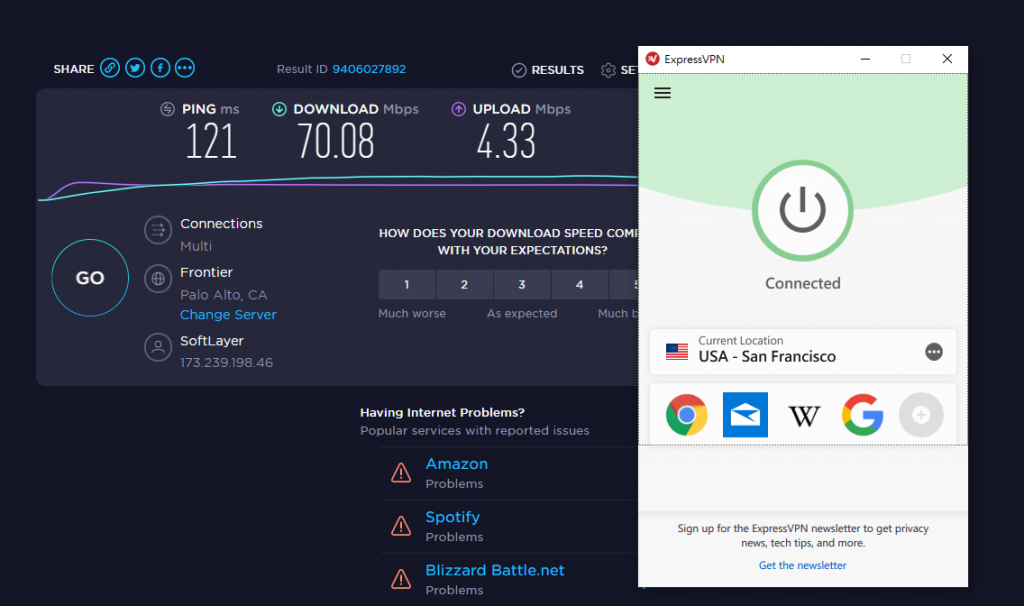Click the Connected status text
The image size is (1024, 606).
803,283
